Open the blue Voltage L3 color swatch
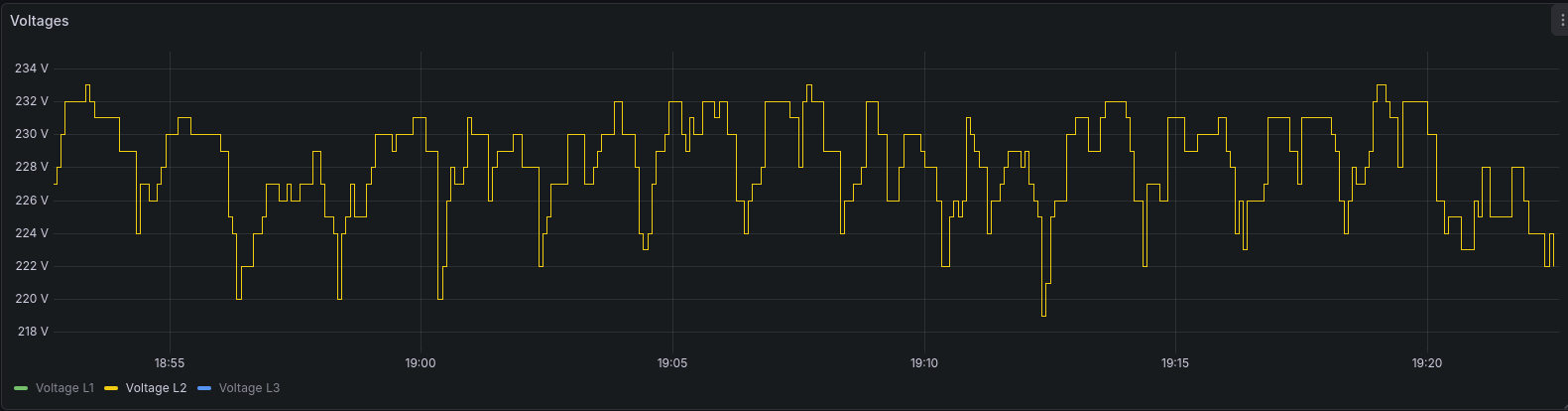This screenshot has width=1568, height=411. pyautogui.click(x=204, y=388)
